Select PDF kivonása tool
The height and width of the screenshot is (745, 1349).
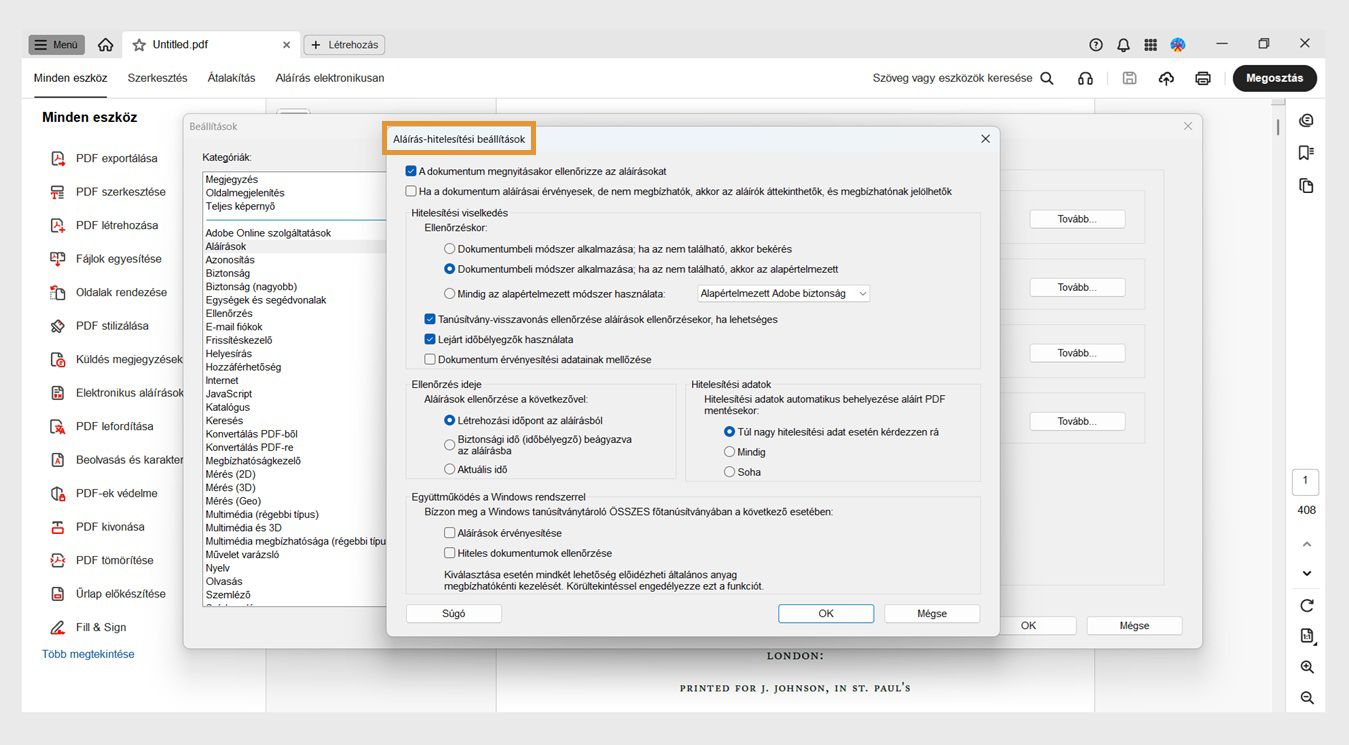click(x=98, y=527)
